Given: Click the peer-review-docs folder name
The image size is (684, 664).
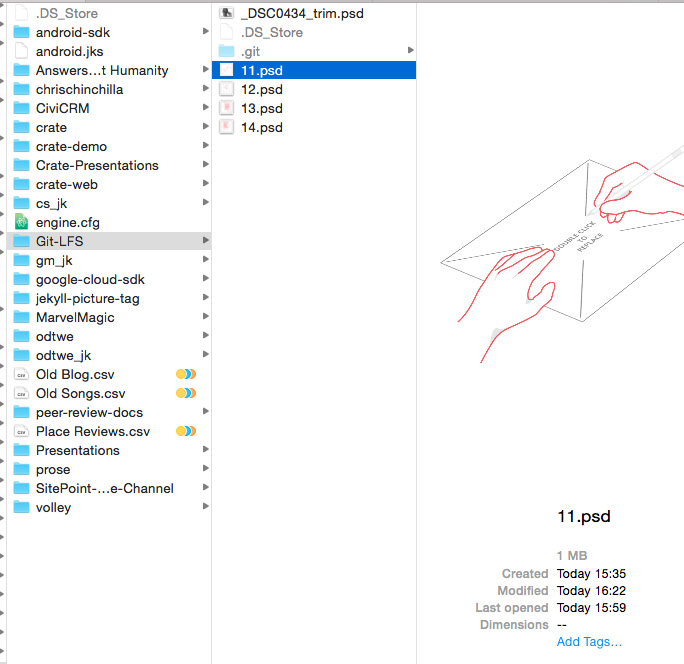Looking at the screenshot, I should coord(89,412).
